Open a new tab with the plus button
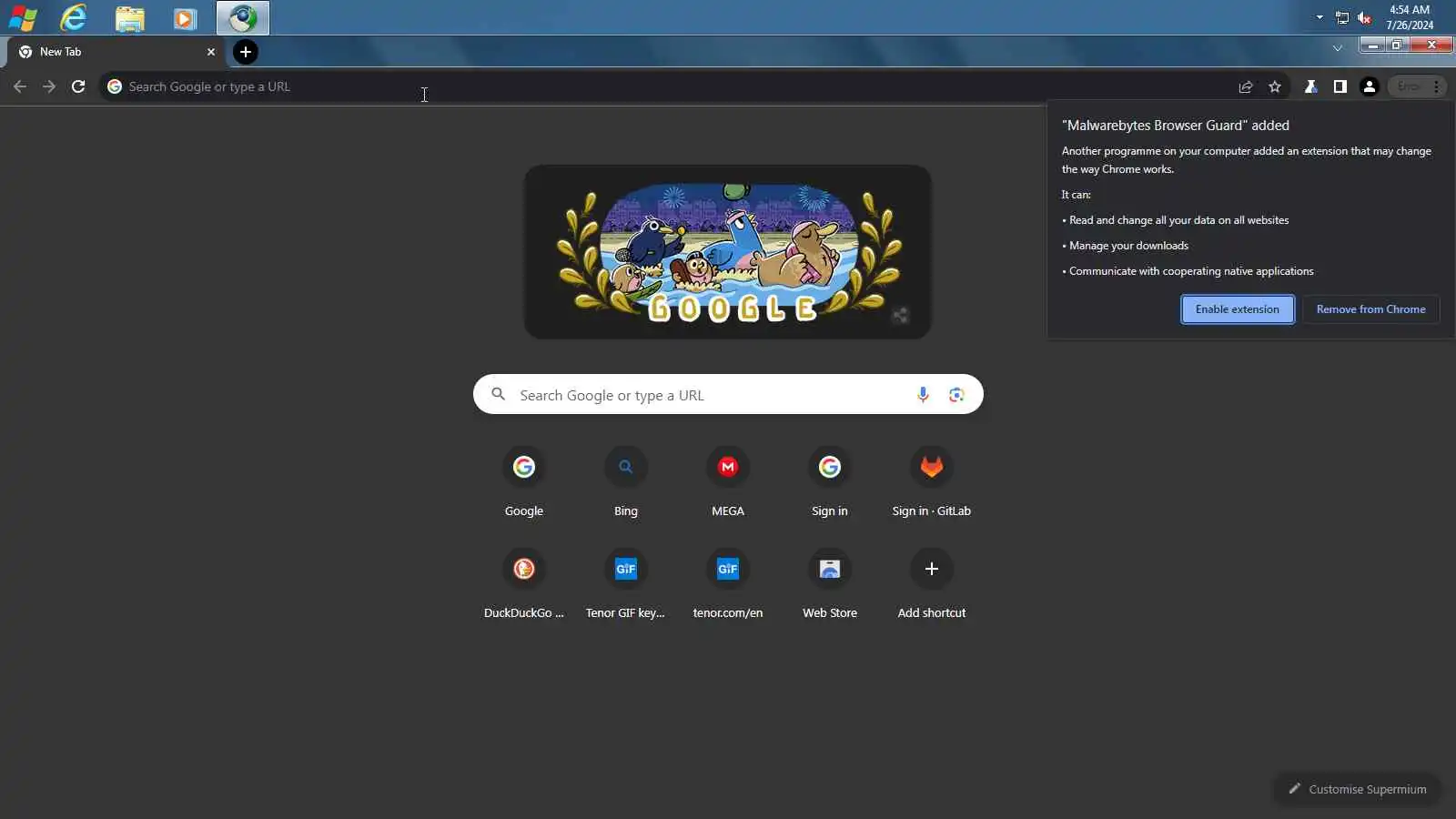Screen dimensions: 1456x819 (245, 52)
